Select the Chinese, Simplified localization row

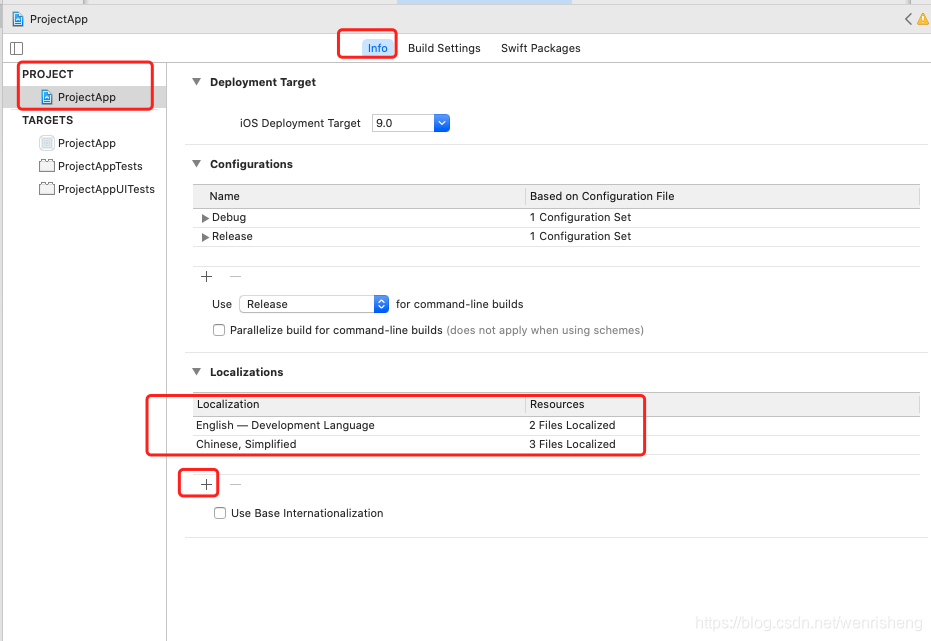tap(556, 444)
